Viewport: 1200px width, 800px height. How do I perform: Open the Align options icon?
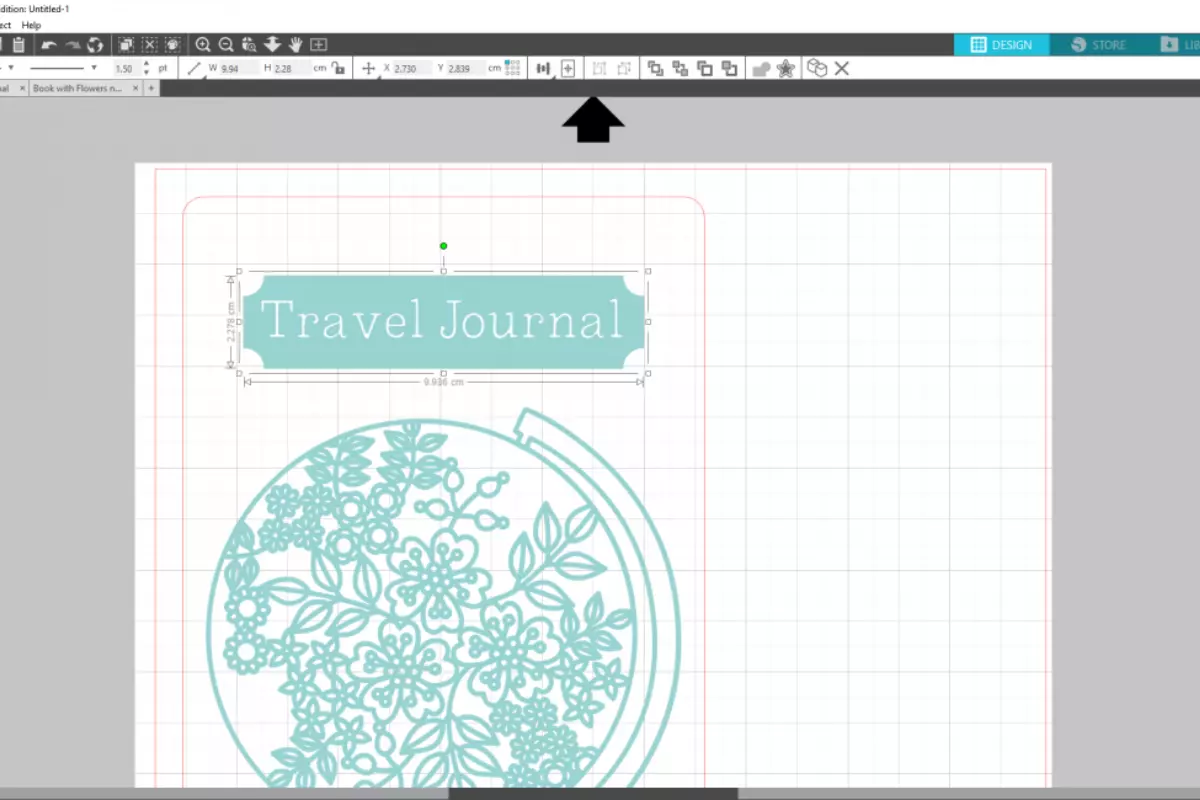(544, 68)
